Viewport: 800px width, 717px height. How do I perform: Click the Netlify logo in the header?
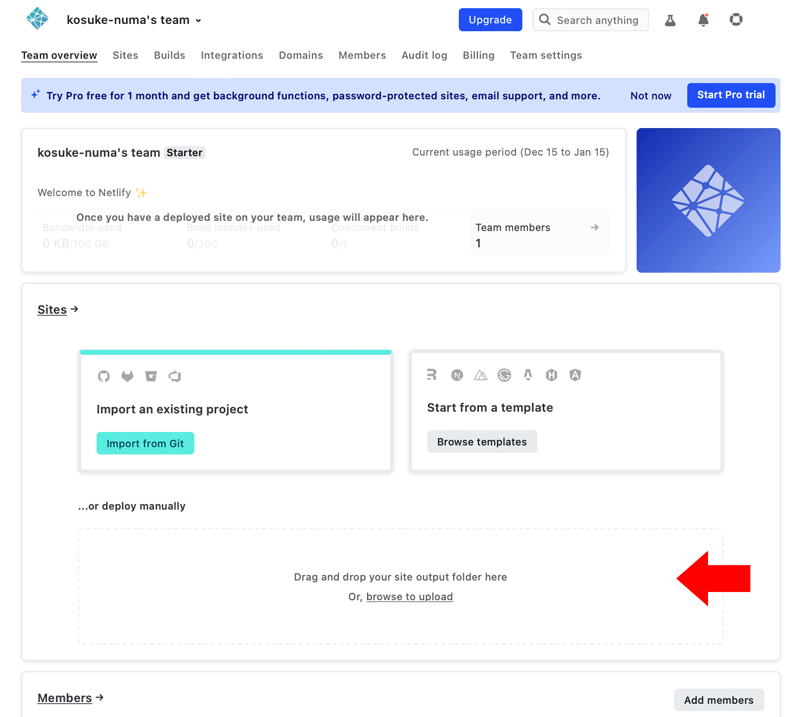pyautogui.click(x=37, y=19)
